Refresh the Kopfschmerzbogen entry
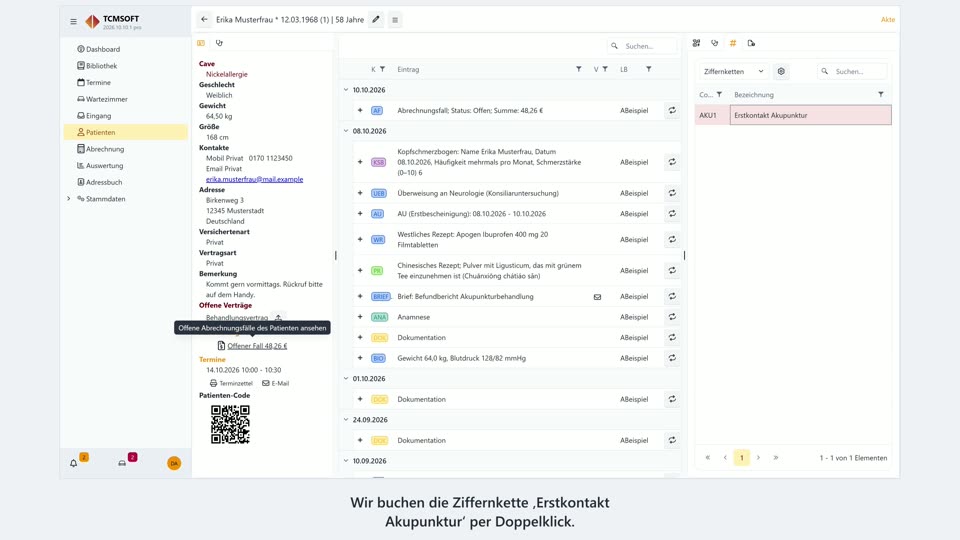Viewport: 960px width, 540px height. click(672, 162)
